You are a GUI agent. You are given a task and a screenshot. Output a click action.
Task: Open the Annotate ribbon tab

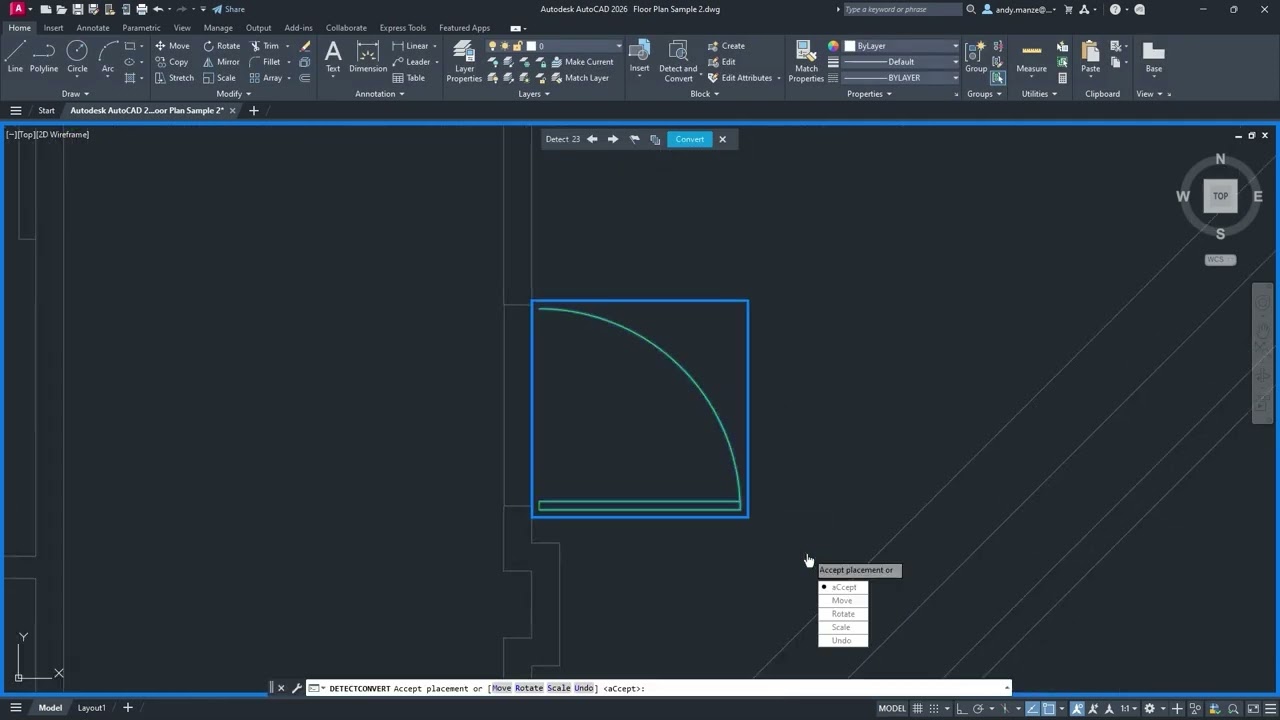coord(93,28)
